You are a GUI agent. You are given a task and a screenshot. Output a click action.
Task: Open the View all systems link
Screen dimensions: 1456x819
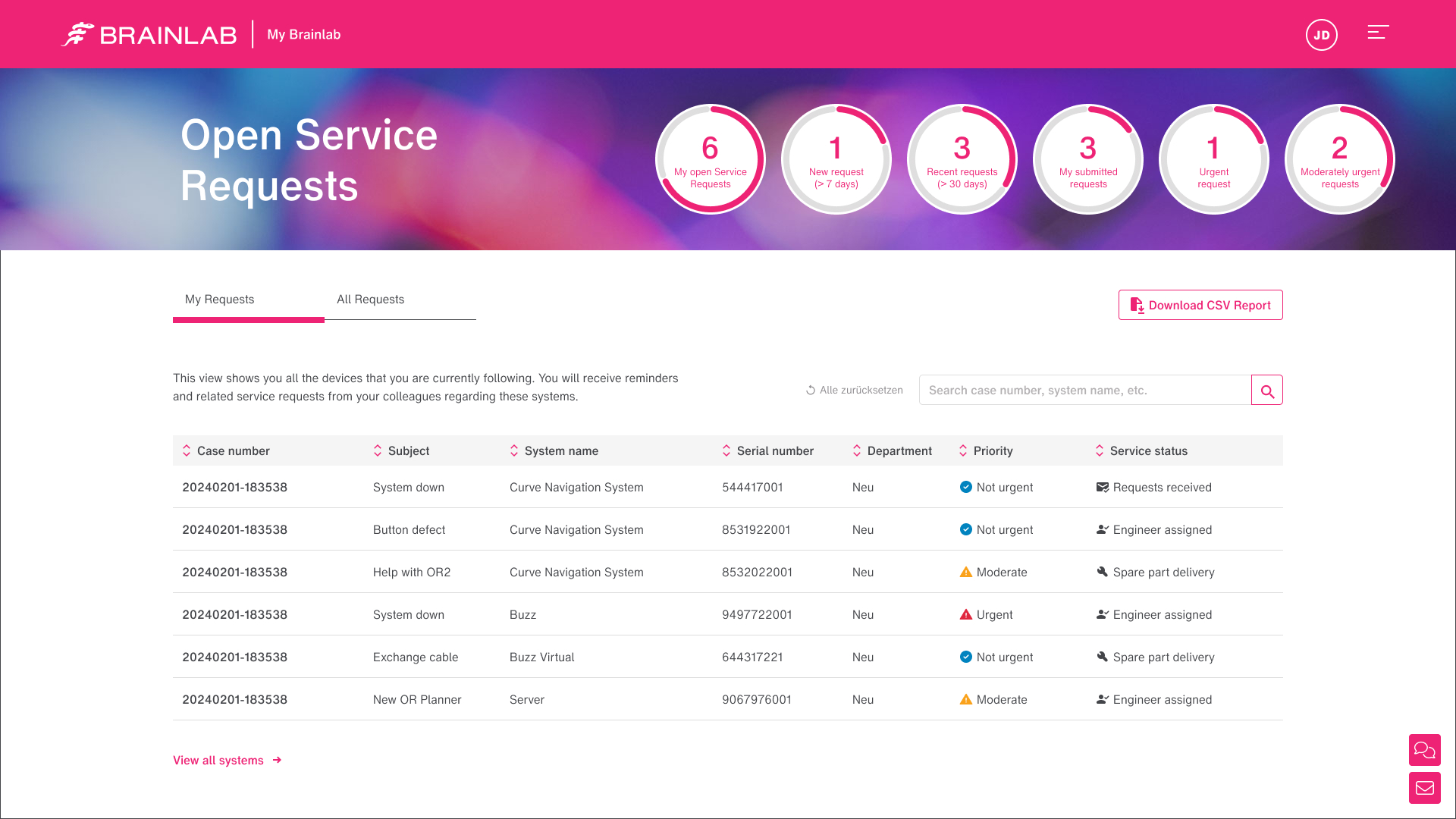pyautogui.click(x=227, y=760)
